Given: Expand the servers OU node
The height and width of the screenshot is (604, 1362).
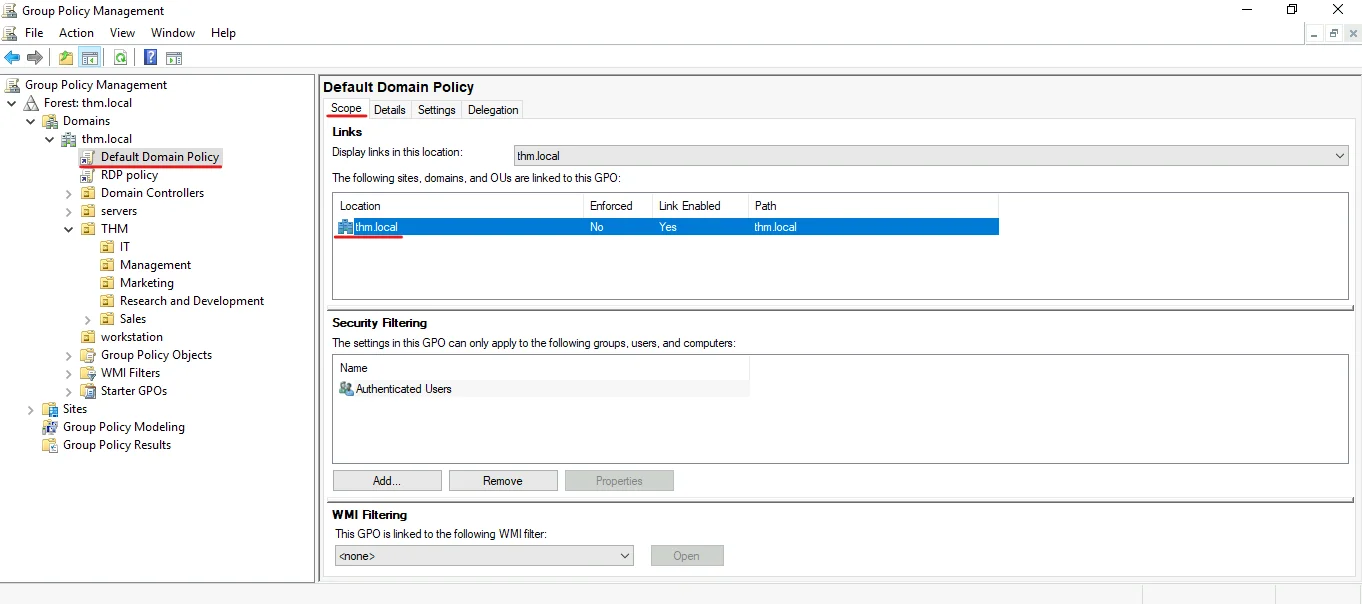Looking at the screenshot, I should (69, 211).
